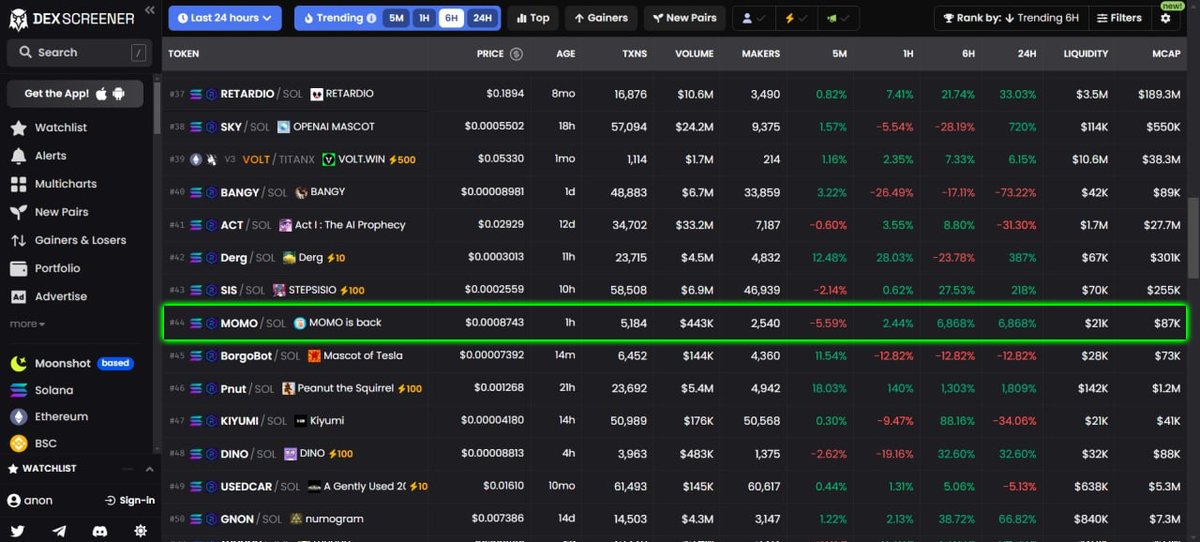Image resolution: width=1200 pixels, height=542 pixels.
Task: Select Solana chain icon
Action: [18, 390]
